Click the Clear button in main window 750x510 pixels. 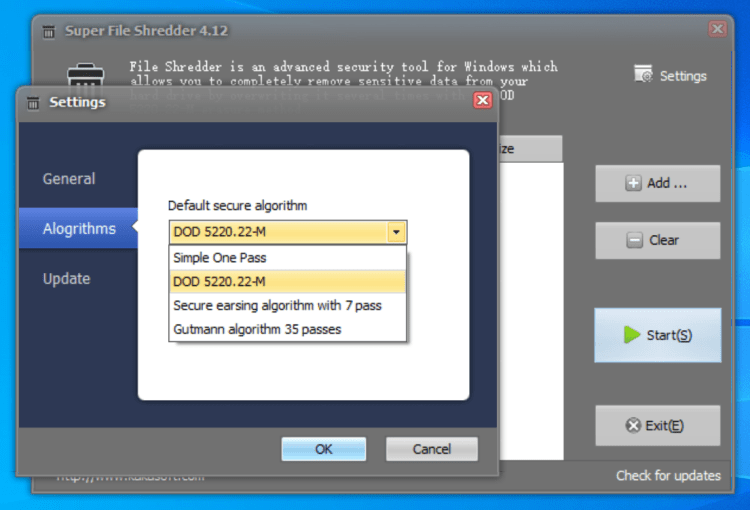pos(658,240)
